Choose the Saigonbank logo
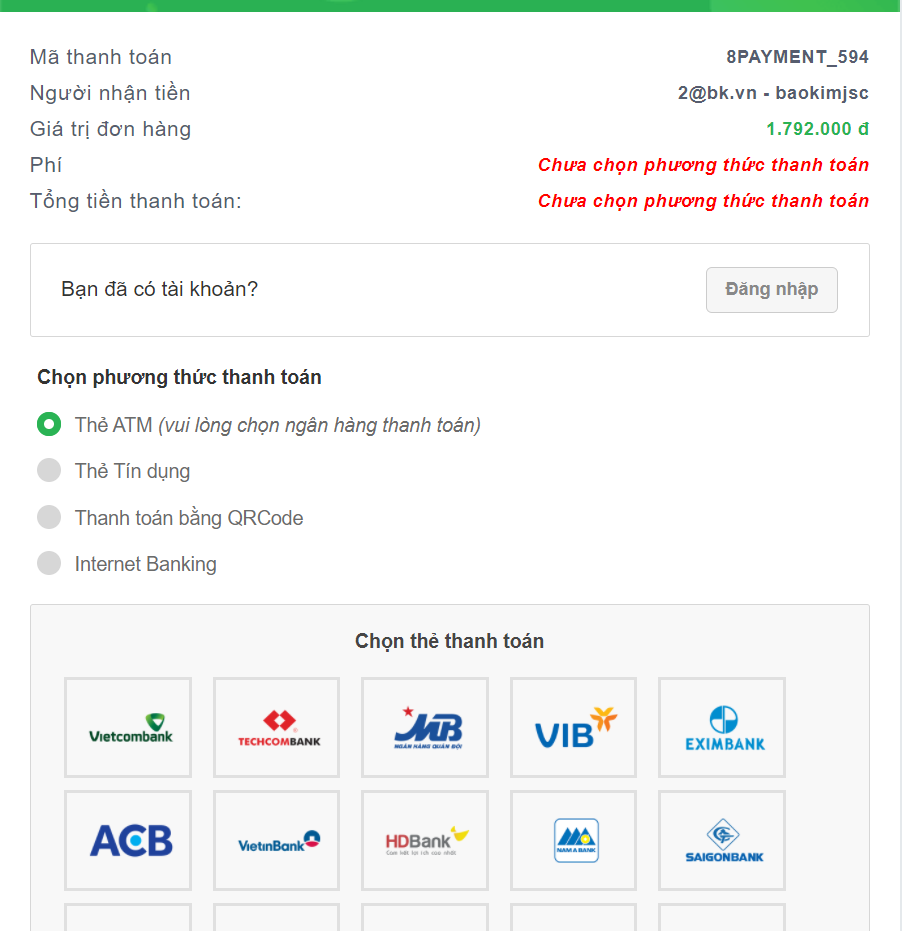Screen dimensions: 902x931 (x=722, y=840)
